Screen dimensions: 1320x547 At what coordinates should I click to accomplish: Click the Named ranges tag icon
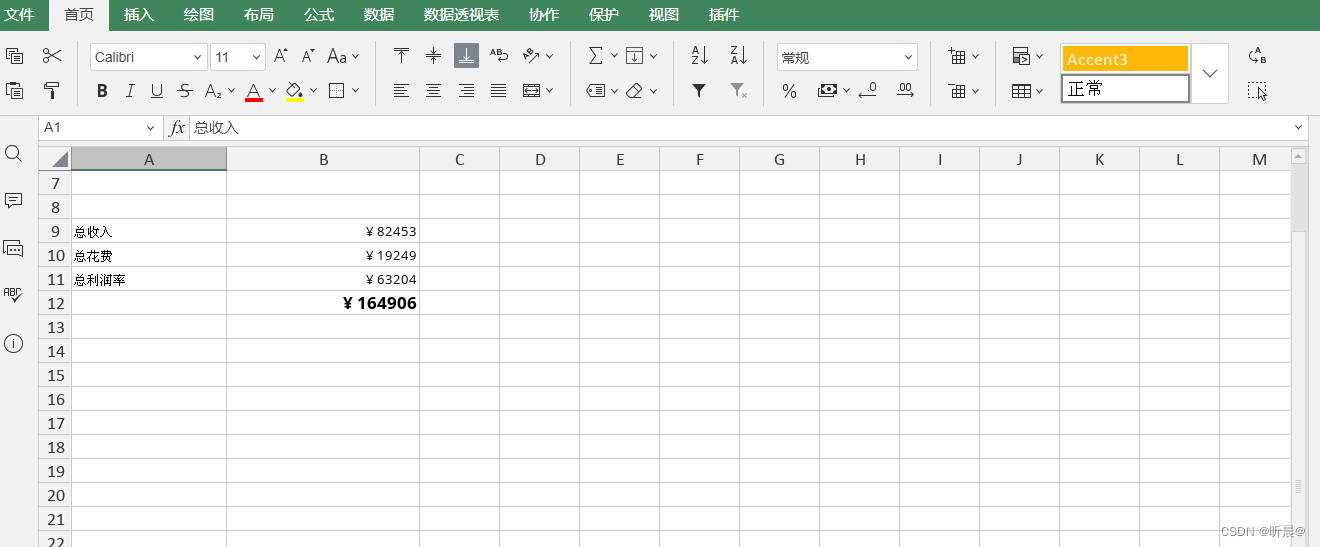[x=596, y=91]
